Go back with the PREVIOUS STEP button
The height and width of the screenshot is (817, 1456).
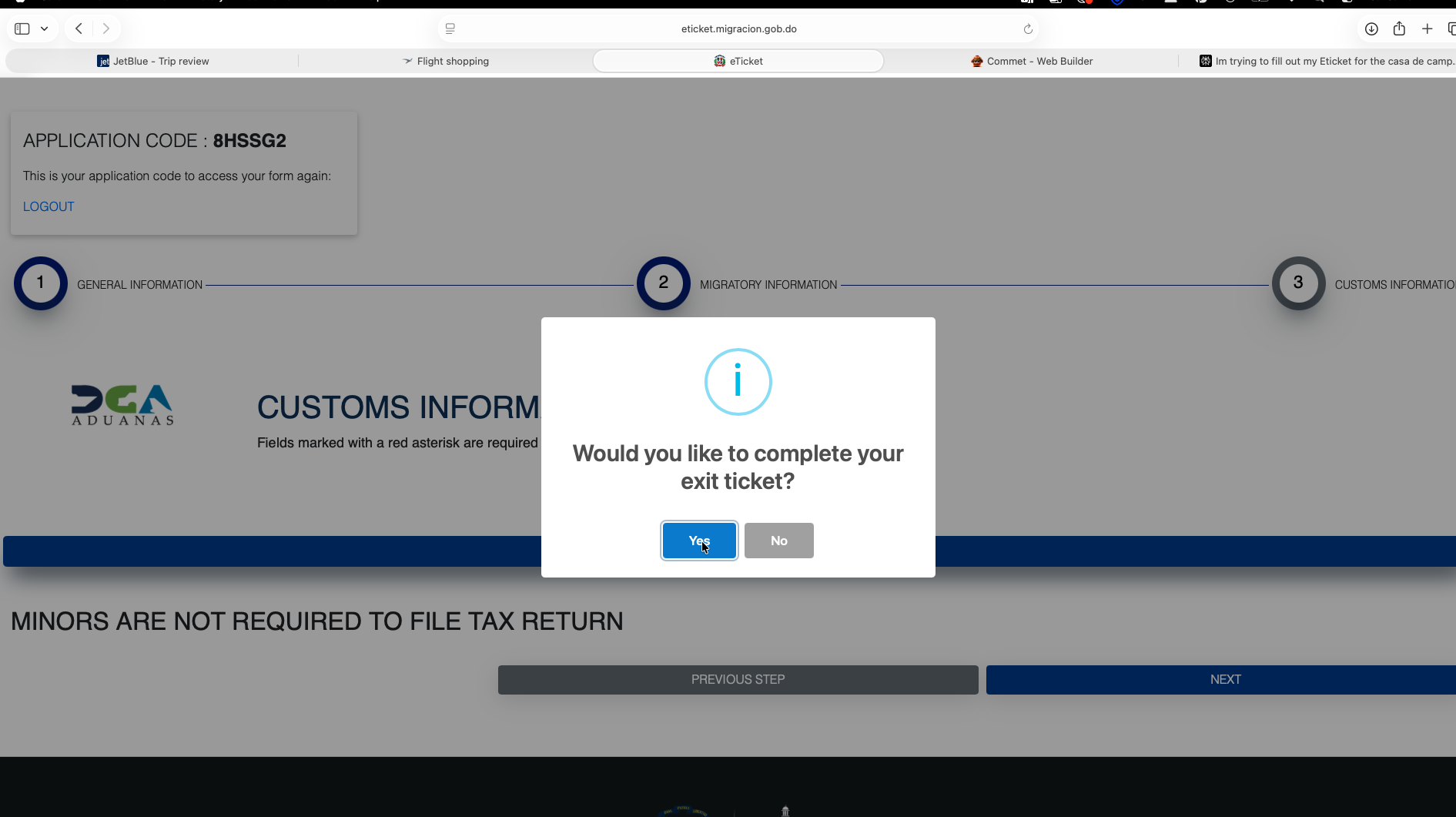[x=738, y=680]
